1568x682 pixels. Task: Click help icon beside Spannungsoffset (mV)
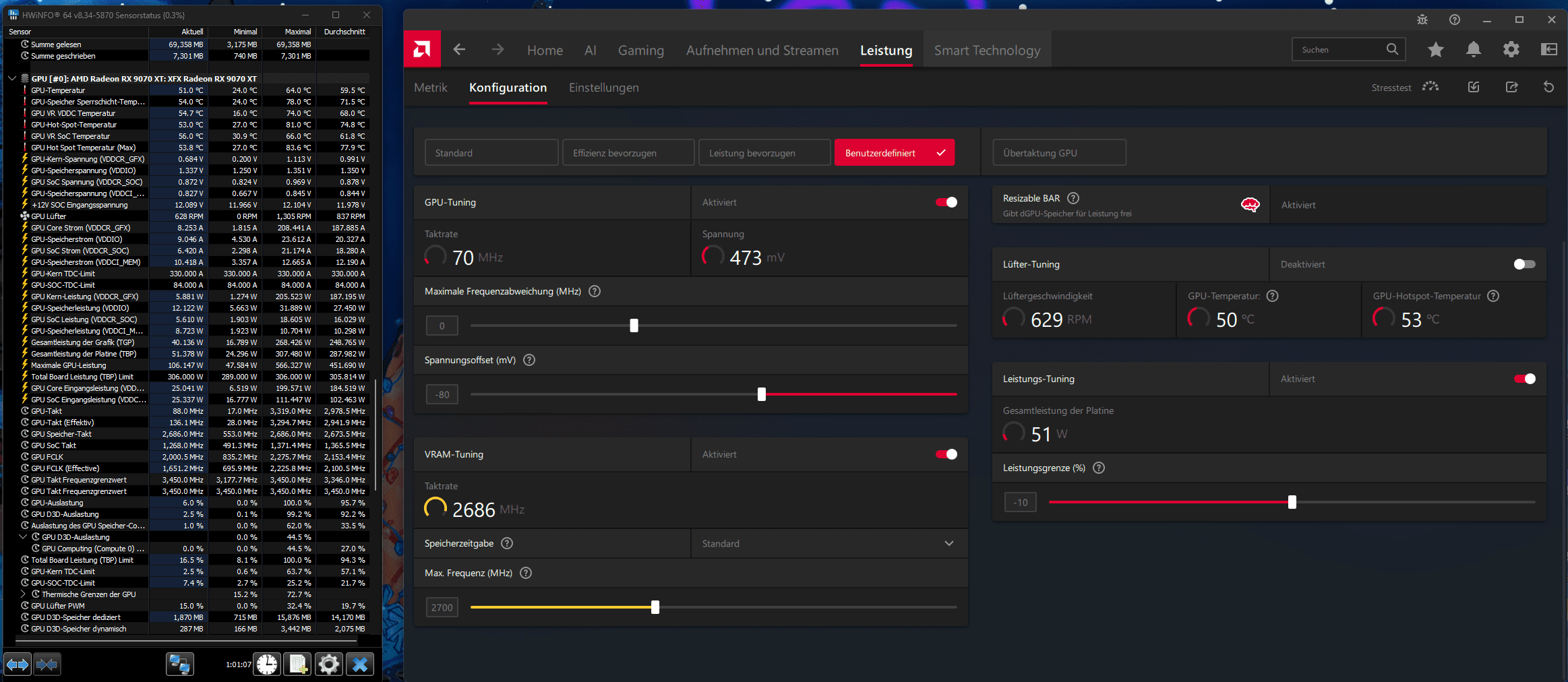529,360
